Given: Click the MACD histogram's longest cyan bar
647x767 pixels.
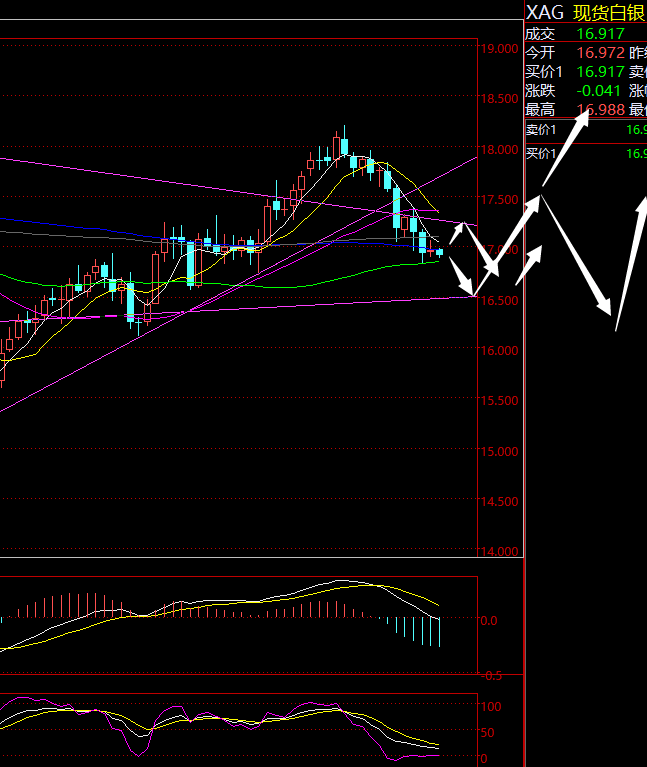Looking at the screenshot, I should pos(440,632).
